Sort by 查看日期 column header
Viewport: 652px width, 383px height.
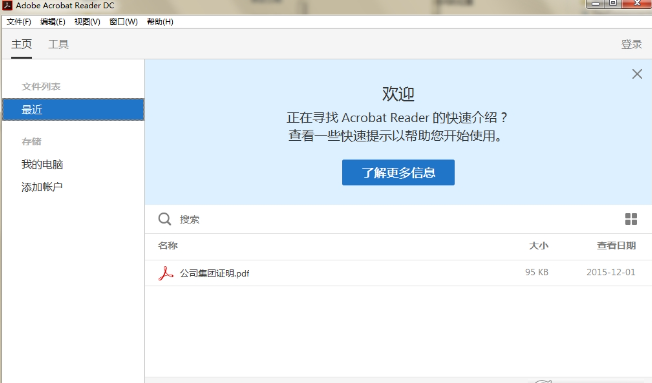pos(616,246)
